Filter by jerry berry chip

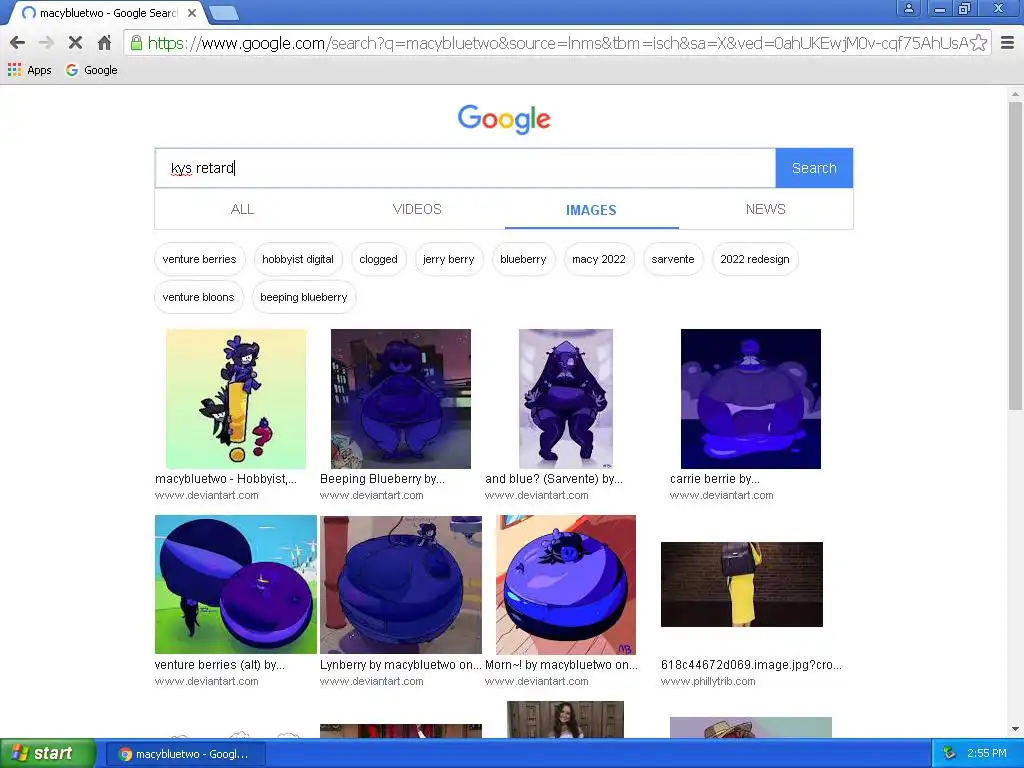[x=449, y=259]
